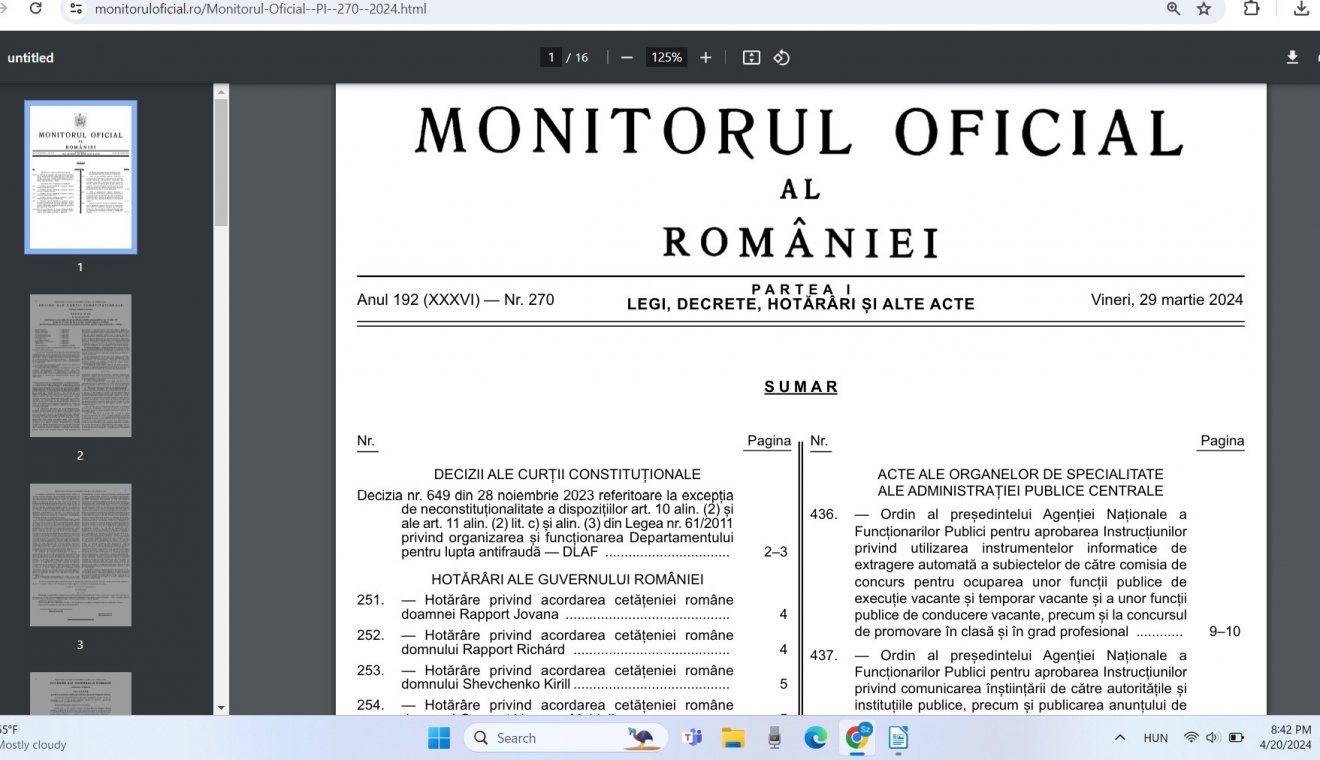Viewport: 1320px width, 760px height.
Task: Click 'HOTĂRÂRI ALE GUVERNULUI ROMÂNIEI' heading
Action: point(567,579)
